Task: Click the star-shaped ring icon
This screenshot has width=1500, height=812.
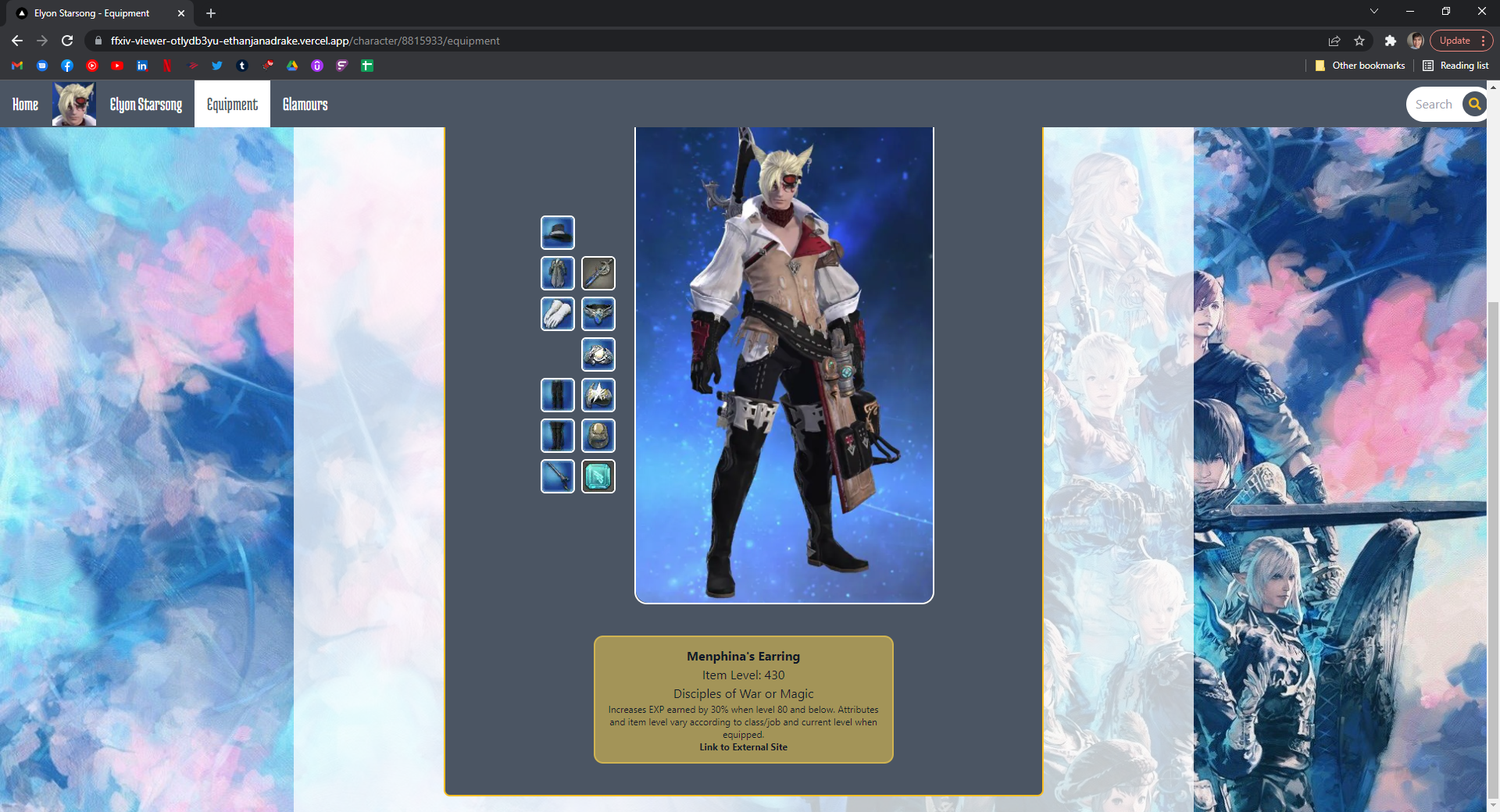Action: (x=598, y=395)
